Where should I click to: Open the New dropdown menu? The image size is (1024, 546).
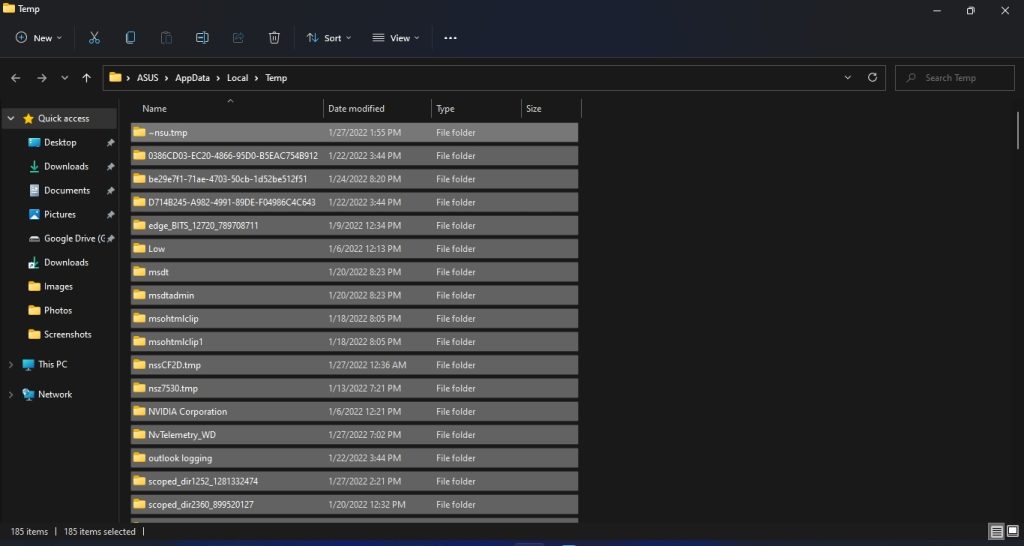point(39,38)
